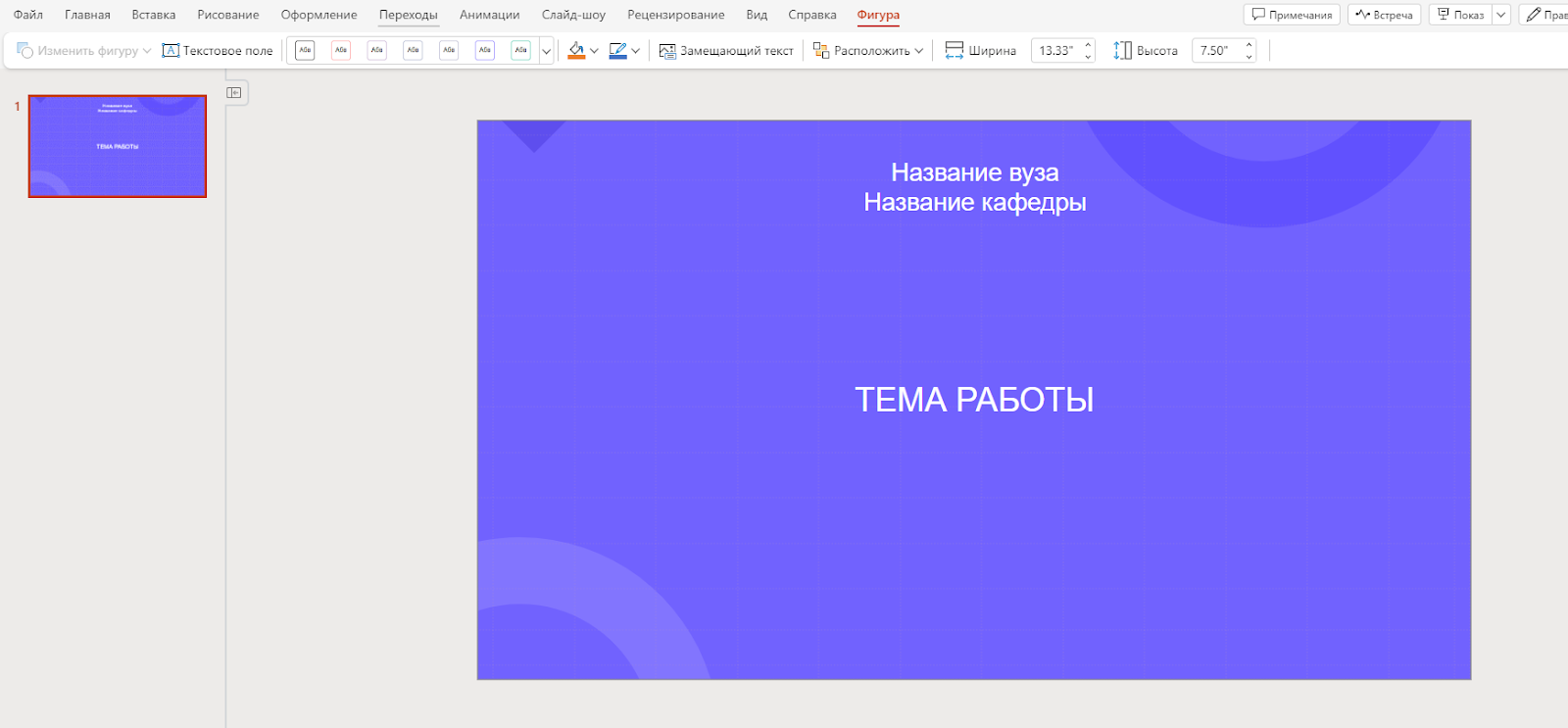Collapse the slide thumbnail pane
Viewport: 1568px width, 728px height.
234,92
